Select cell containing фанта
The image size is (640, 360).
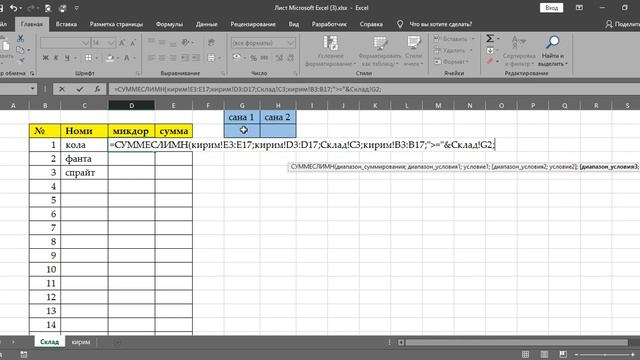click(84, 158)
